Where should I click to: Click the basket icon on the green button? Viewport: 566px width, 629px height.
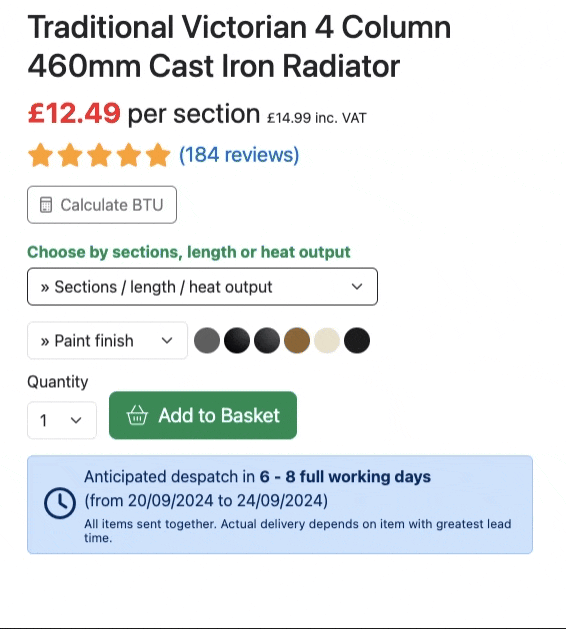[x=137, y=415]
